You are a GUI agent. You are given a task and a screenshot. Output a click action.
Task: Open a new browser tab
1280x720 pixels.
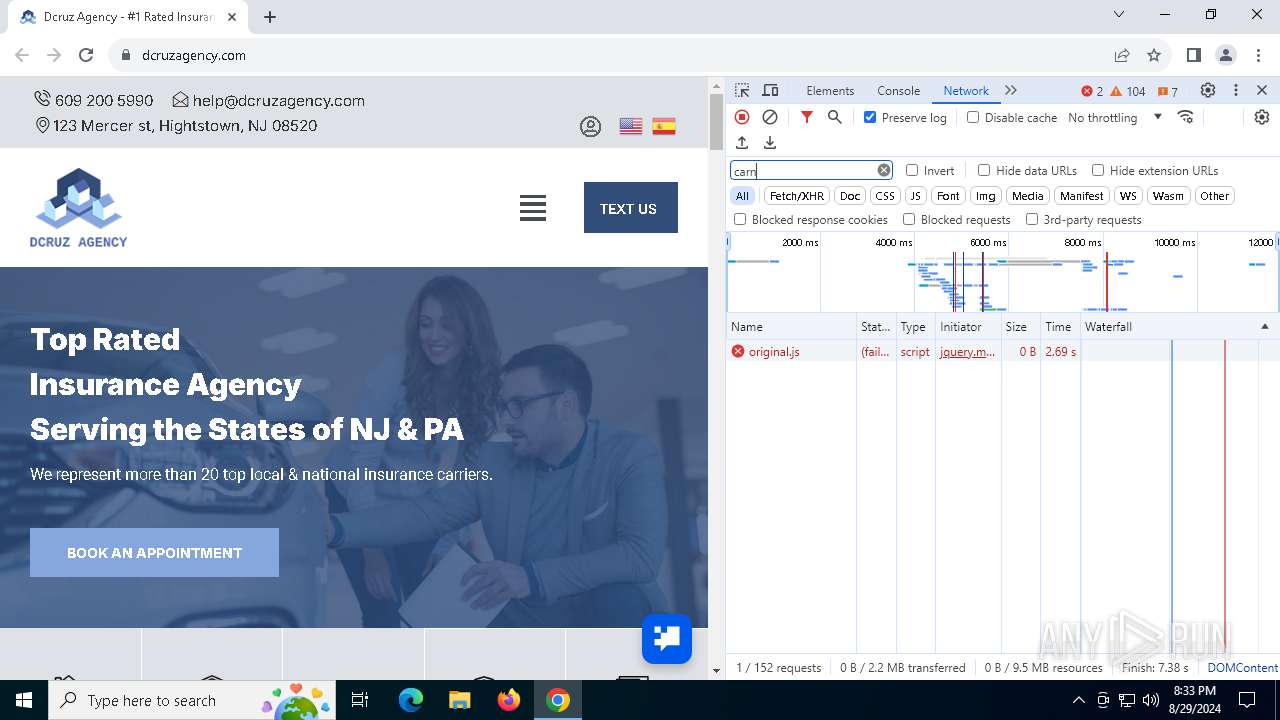(270, 16)
